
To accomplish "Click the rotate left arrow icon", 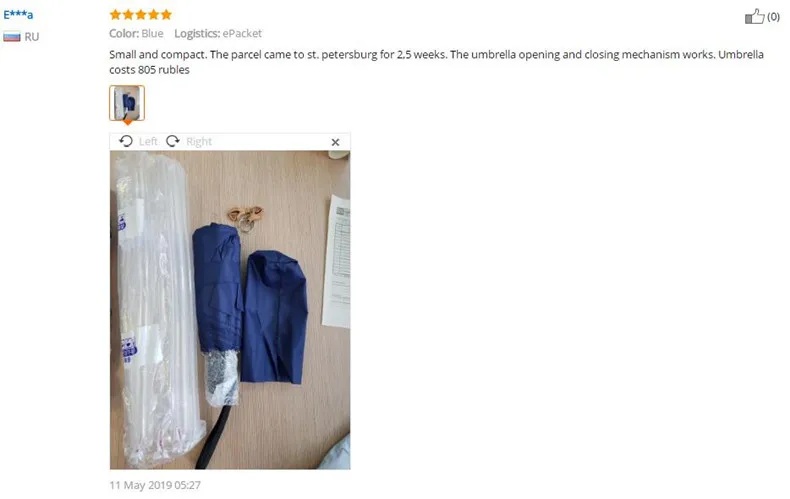I will pos(126,141).
